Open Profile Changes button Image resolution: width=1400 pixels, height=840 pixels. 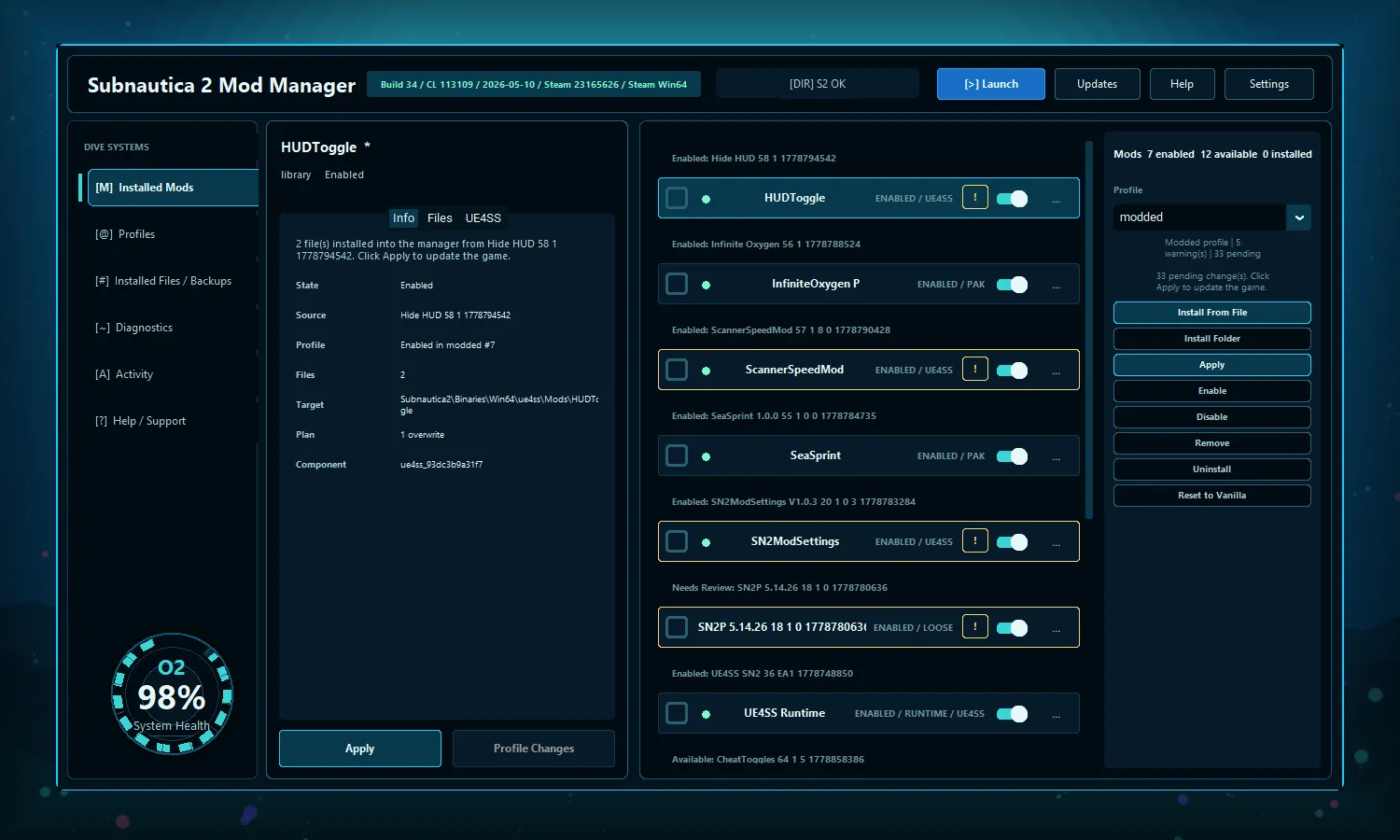(x=534, y=749)
